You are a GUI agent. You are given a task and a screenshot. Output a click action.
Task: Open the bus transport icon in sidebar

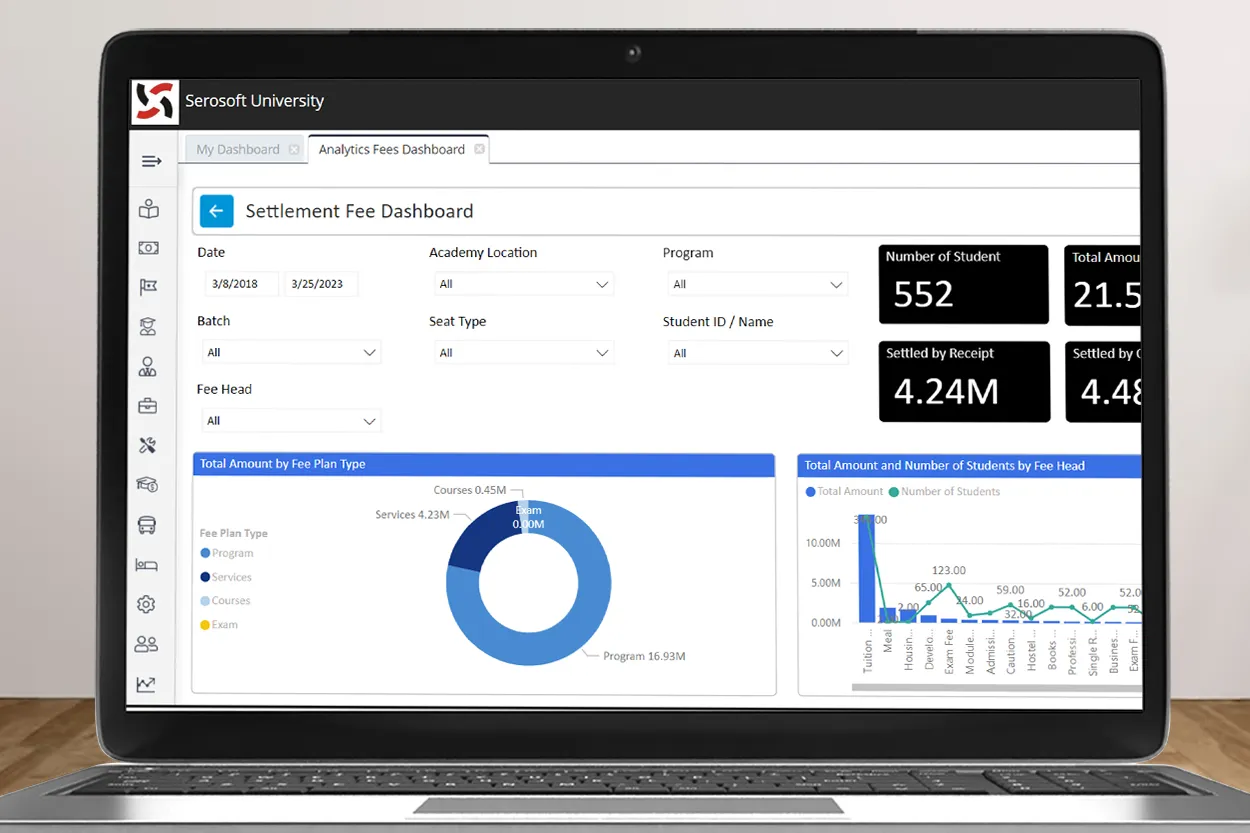pos(147,525)
